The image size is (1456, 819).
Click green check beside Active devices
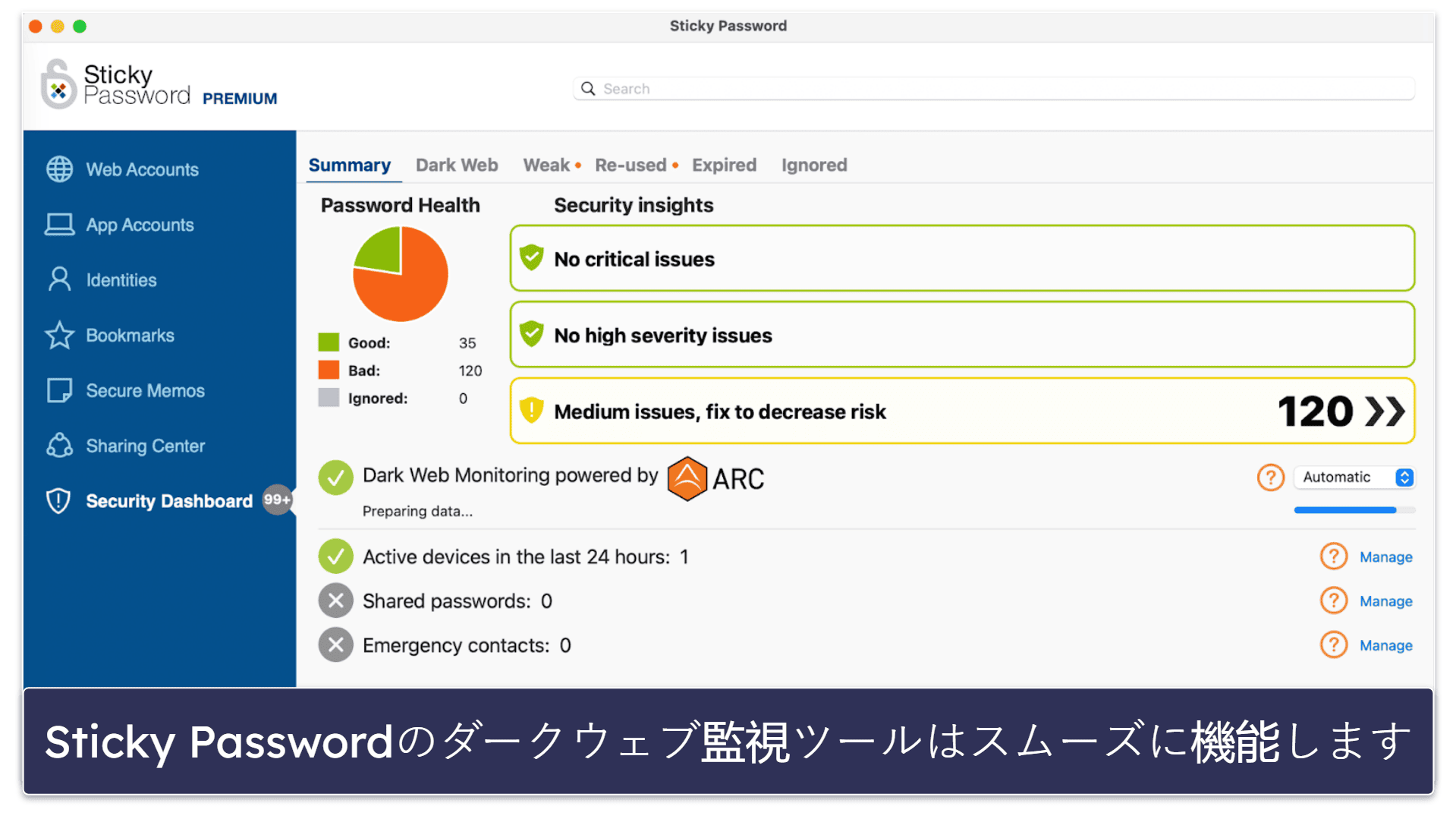point(335,556)
